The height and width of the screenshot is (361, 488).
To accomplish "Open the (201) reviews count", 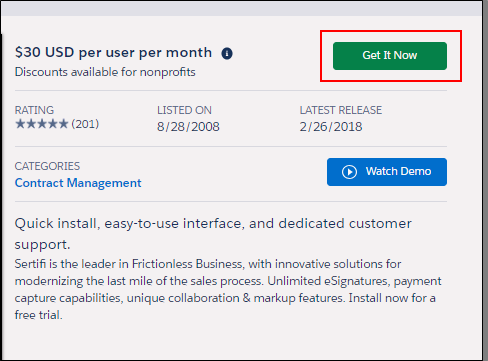I will click(85, 124).
